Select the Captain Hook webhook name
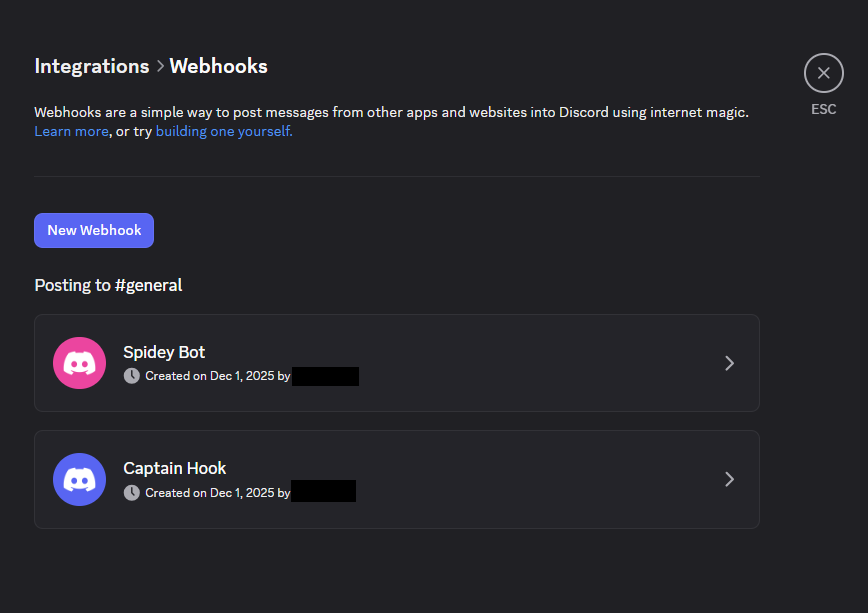868x613 pixels. pyautogui.click(x=174, y=468)
